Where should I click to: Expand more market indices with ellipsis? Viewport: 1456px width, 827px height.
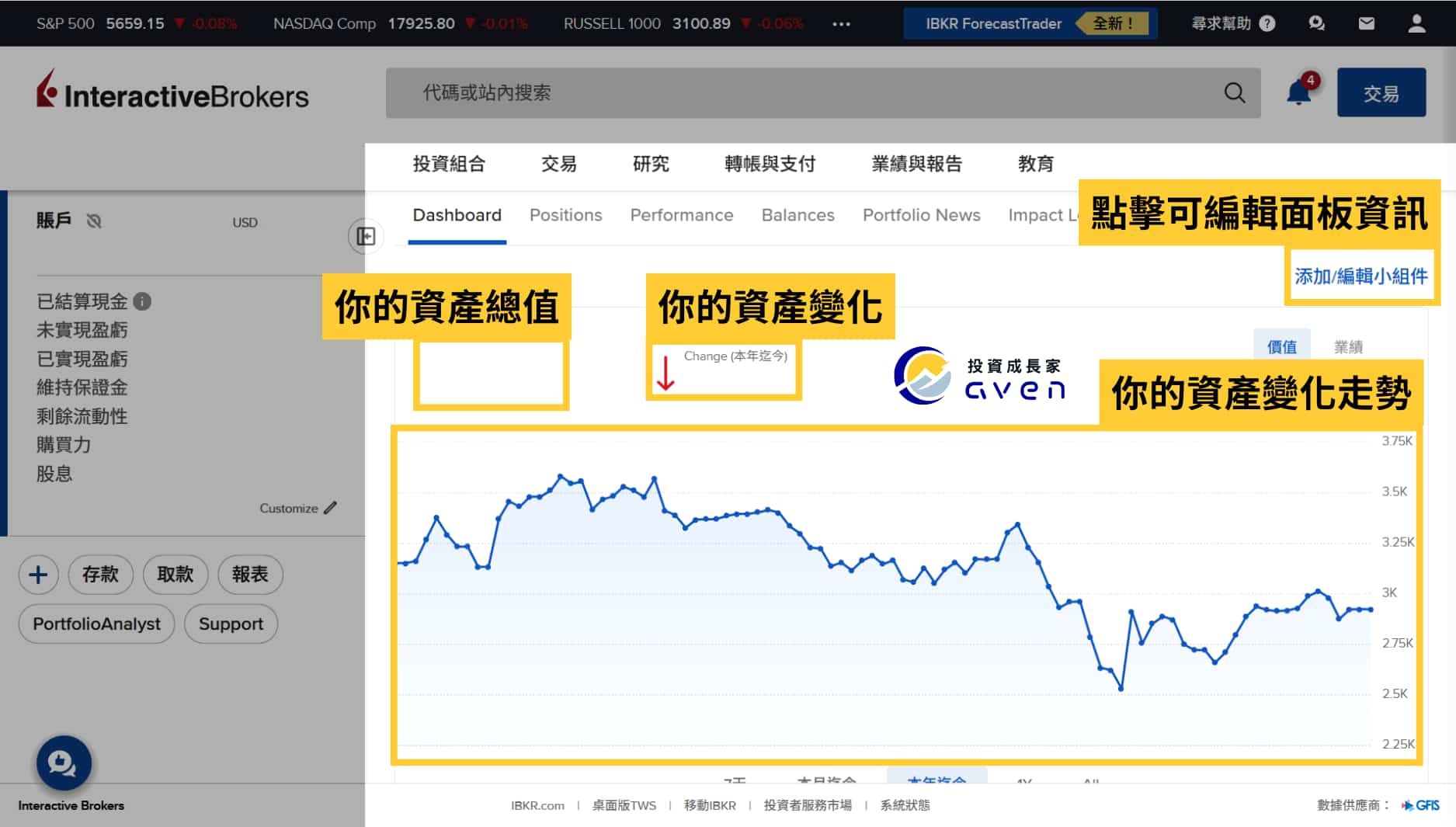click(x=841, y=24)
